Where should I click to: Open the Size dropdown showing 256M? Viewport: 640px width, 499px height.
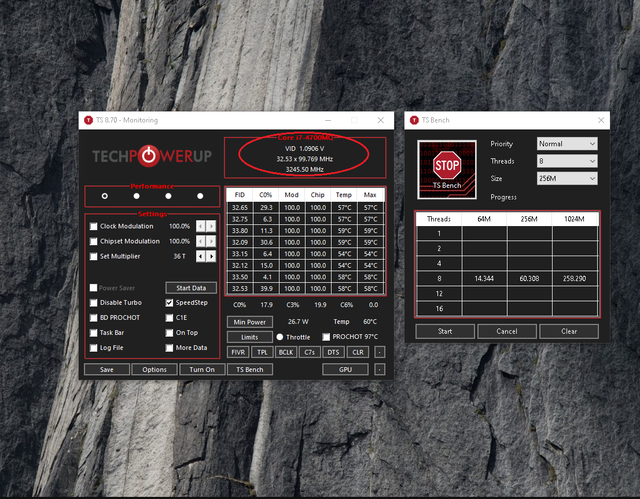click(x=567, y=178)
